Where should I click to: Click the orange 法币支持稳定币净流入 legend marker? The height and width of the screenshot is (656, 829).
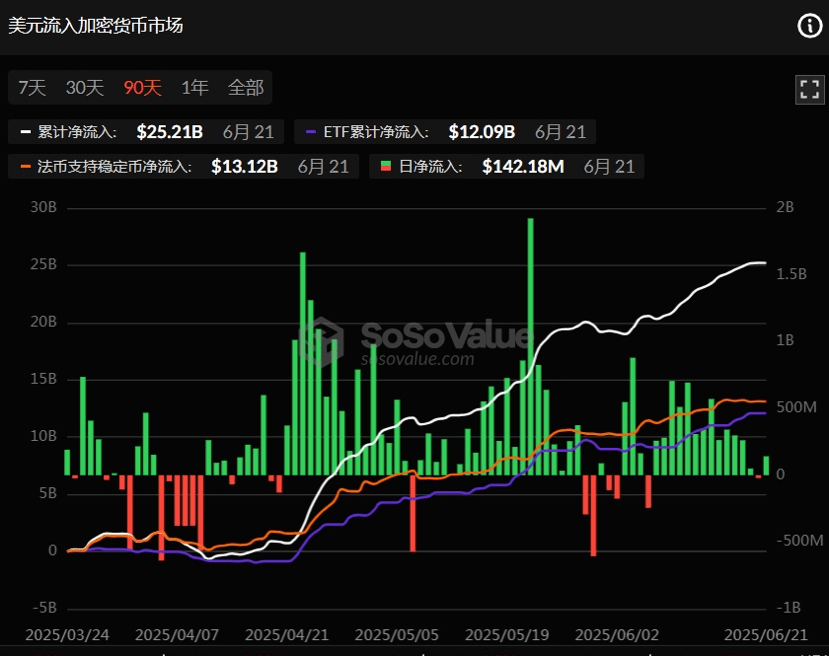25,167
